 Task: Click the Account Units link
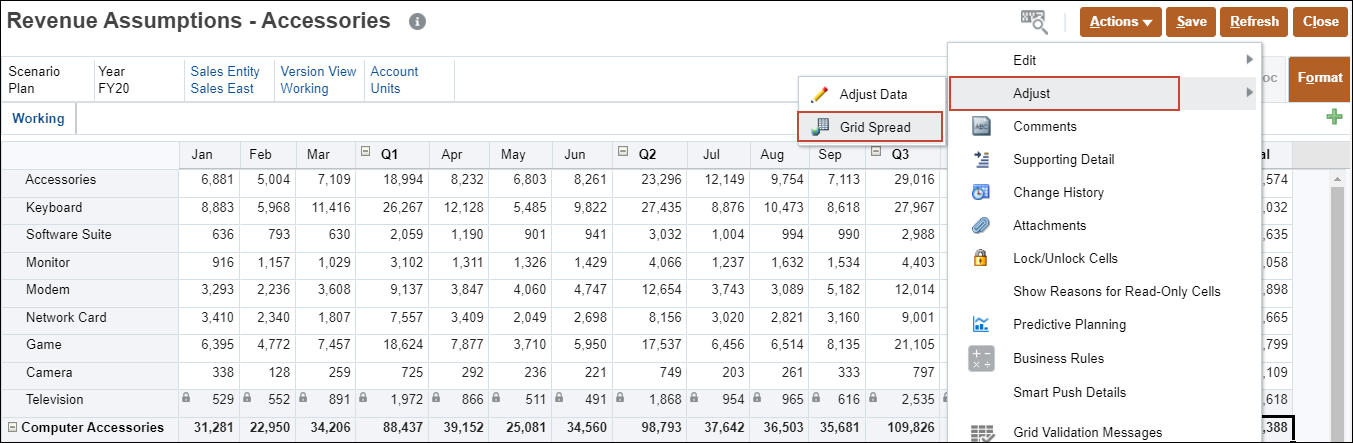point(394,80)
